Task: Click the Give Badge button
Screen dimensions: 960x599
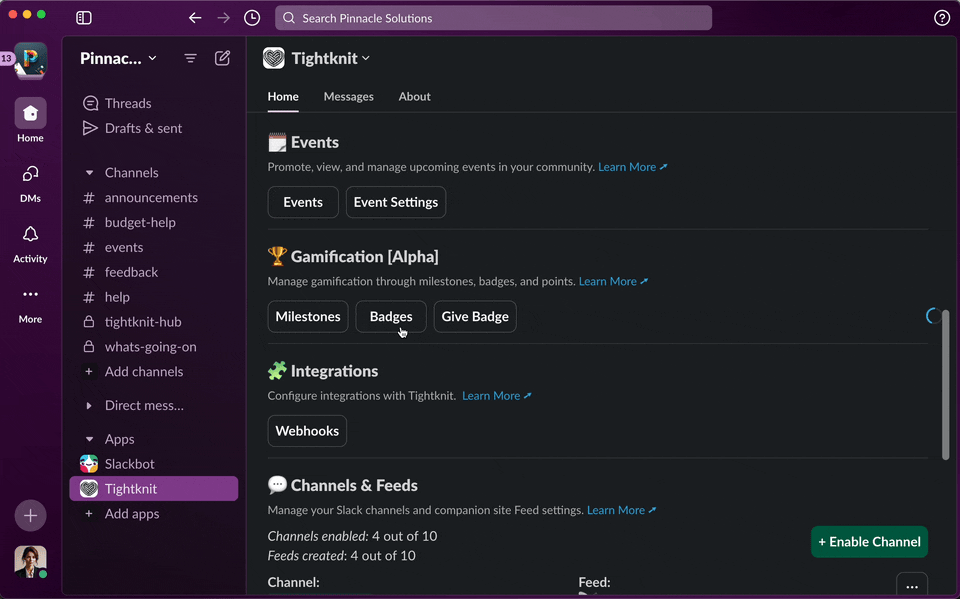Action: point(475,317)
